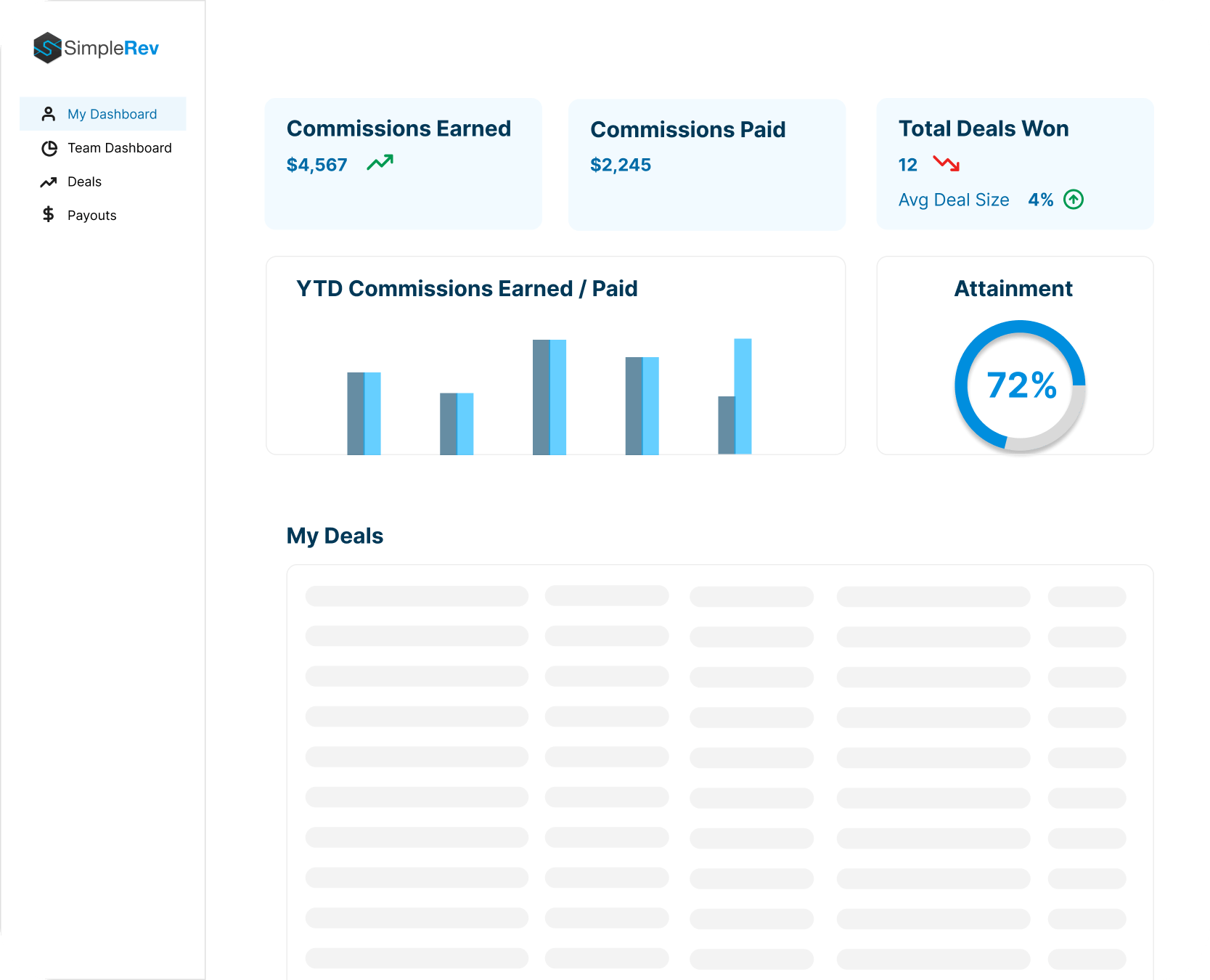Click the SimpleRev hexagon logo icon
1210x980 pixels.
coord(47,48)
